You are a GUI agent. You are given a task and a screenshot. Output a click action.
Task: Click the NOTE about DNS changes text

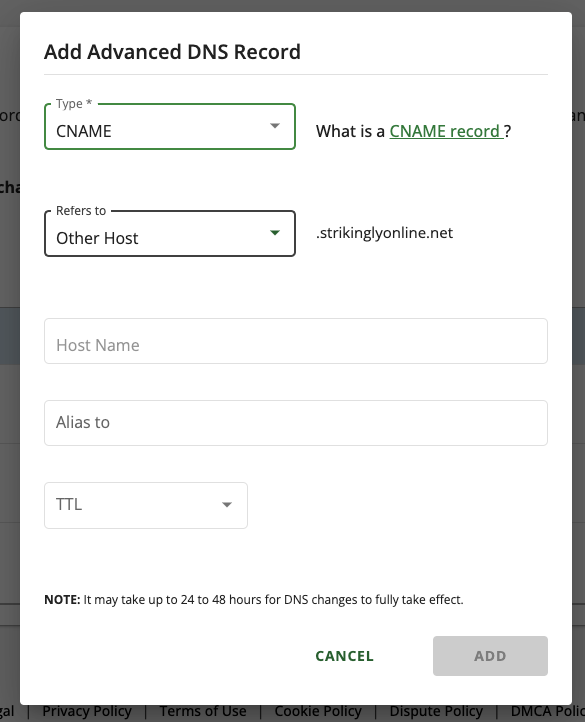(254, 600)
